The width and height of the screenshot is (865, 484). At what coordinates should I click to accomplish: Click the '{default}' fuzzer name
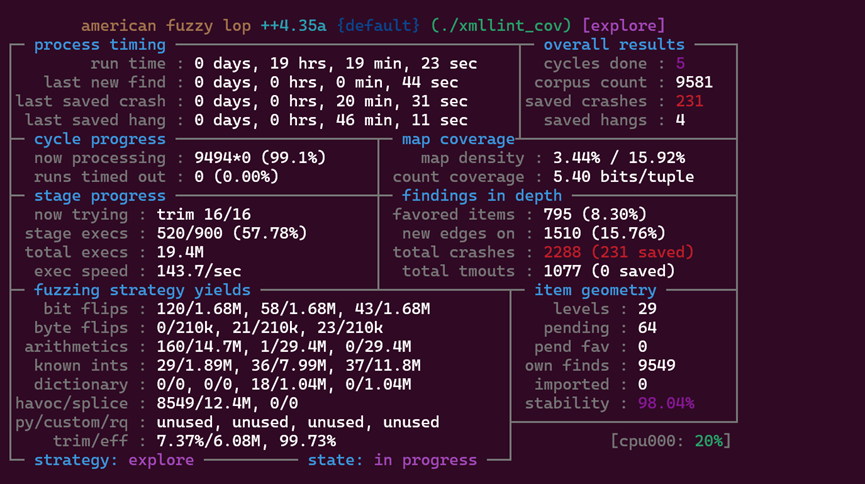coord(378,26)
